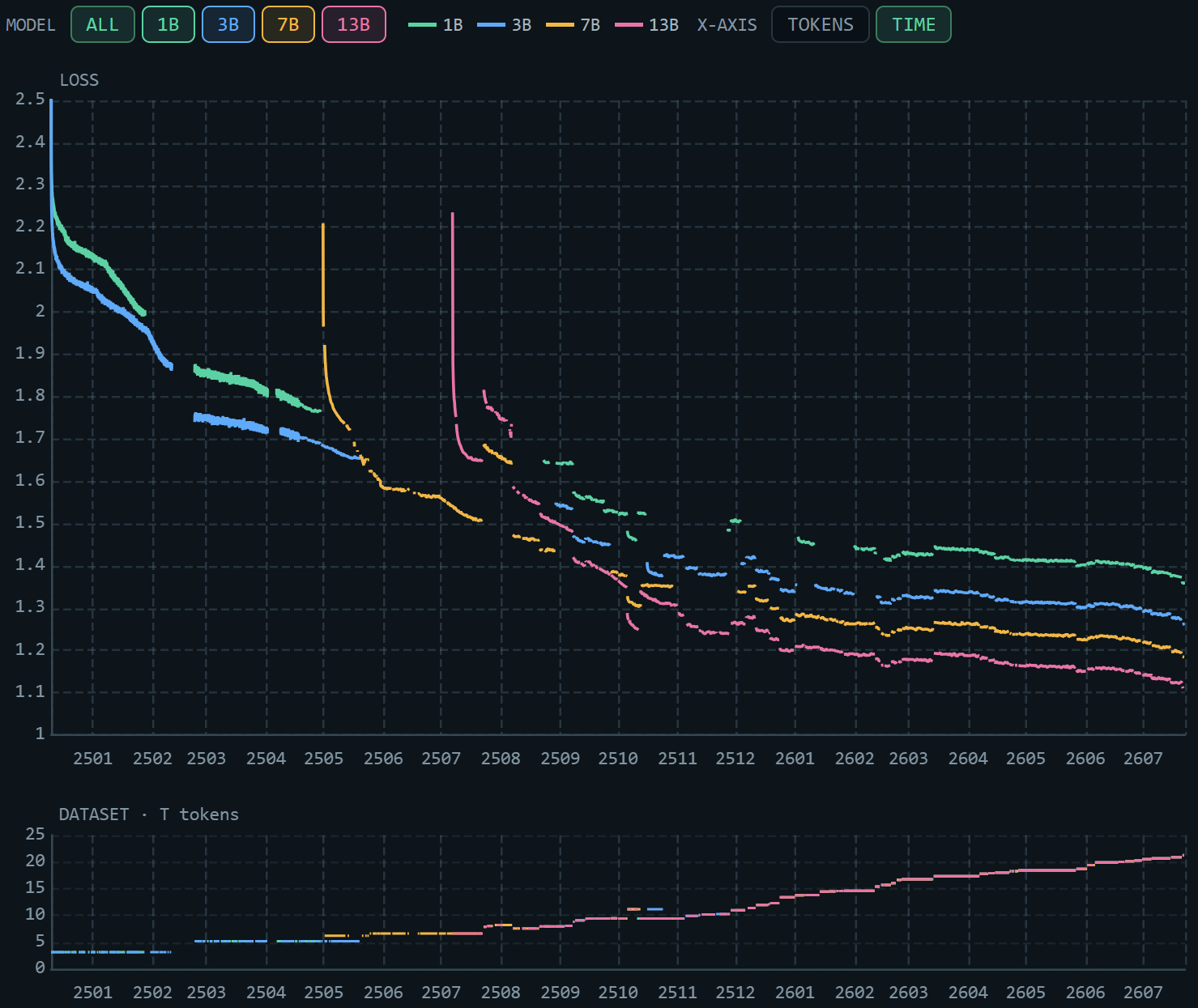Click the 2606 tick under the dataset chart
The height and width of the screenshot is (1008, 1198).
1085,993
